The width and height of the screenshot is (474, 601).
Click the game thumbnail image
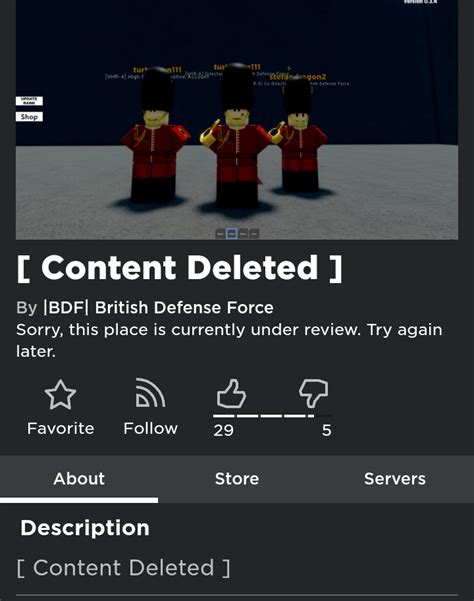pyautogui.click(x=237, y=120)
